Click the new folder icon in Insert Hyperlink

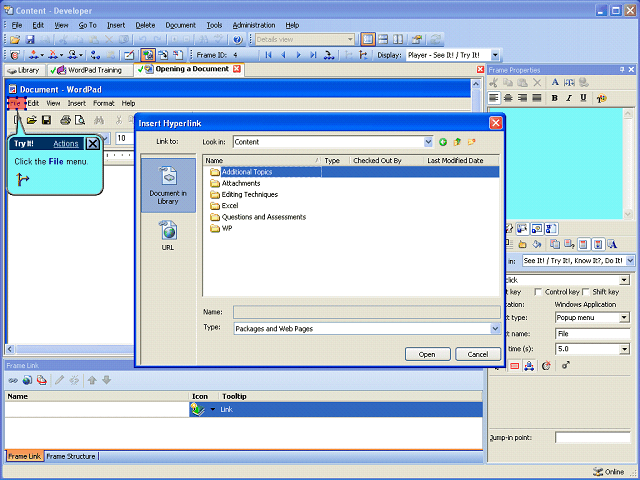(471, 142)
